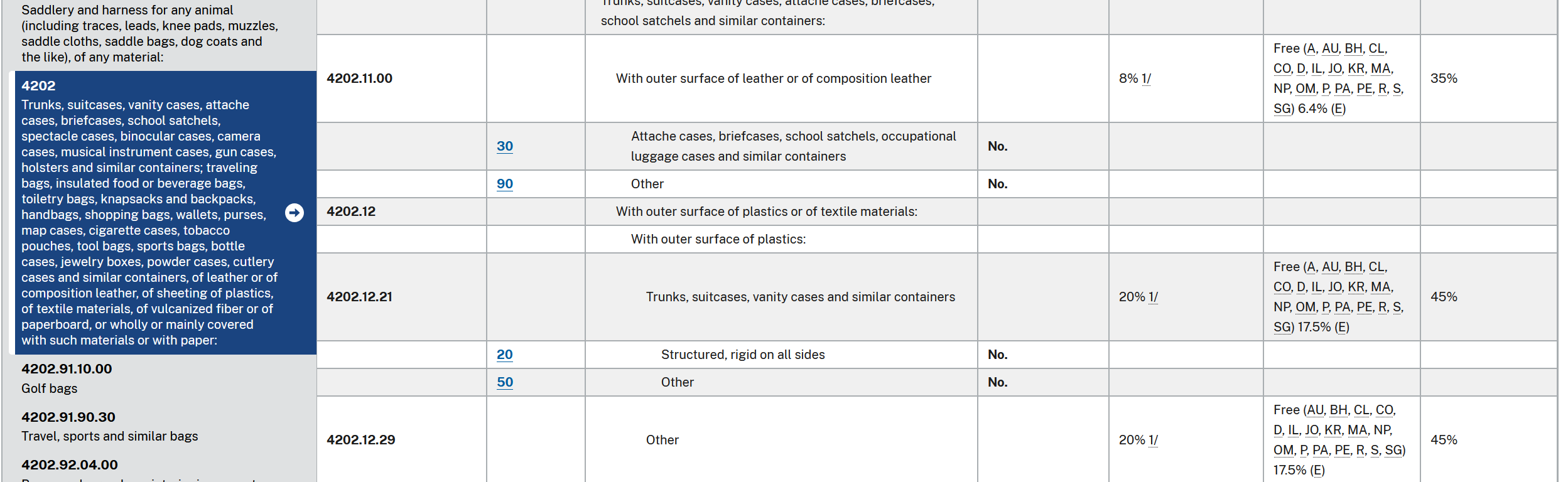The height and width of the screenshot is (482, 1568).
Task: Click the 4202.12.21 subheading code
Action: pyautogui.click(x=359, y=297)
